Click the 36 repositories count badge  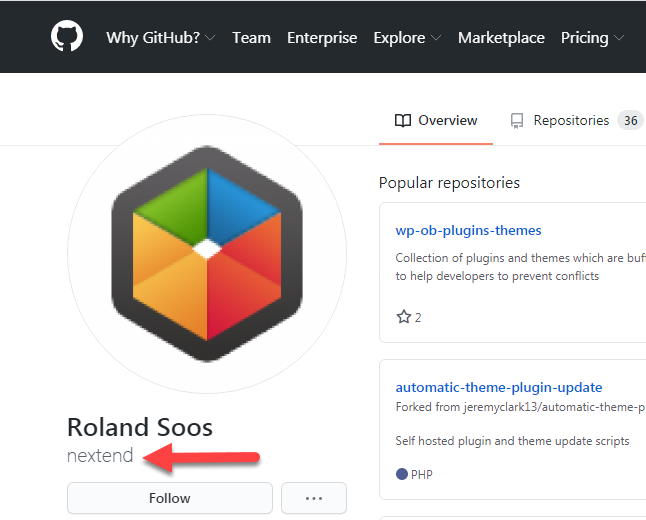click(x=630, y=121)
